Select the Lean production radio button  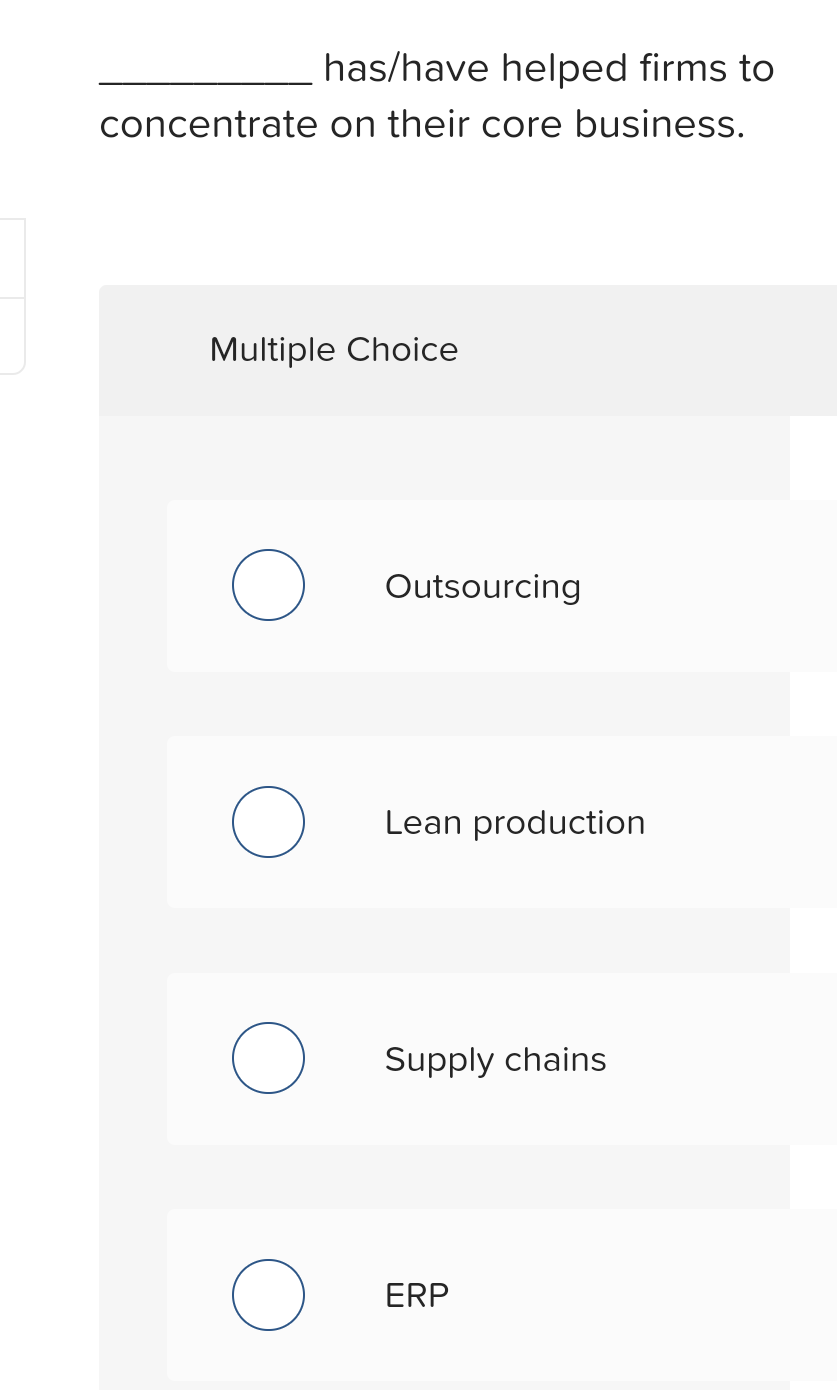click(x=268, y=822)
